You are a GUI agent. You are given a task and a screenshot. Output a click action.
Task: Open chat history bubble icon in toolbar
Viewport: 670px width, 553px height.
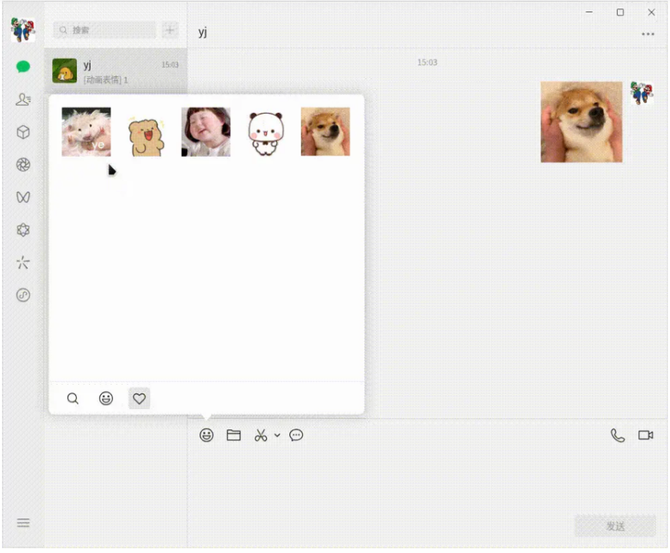296,435
